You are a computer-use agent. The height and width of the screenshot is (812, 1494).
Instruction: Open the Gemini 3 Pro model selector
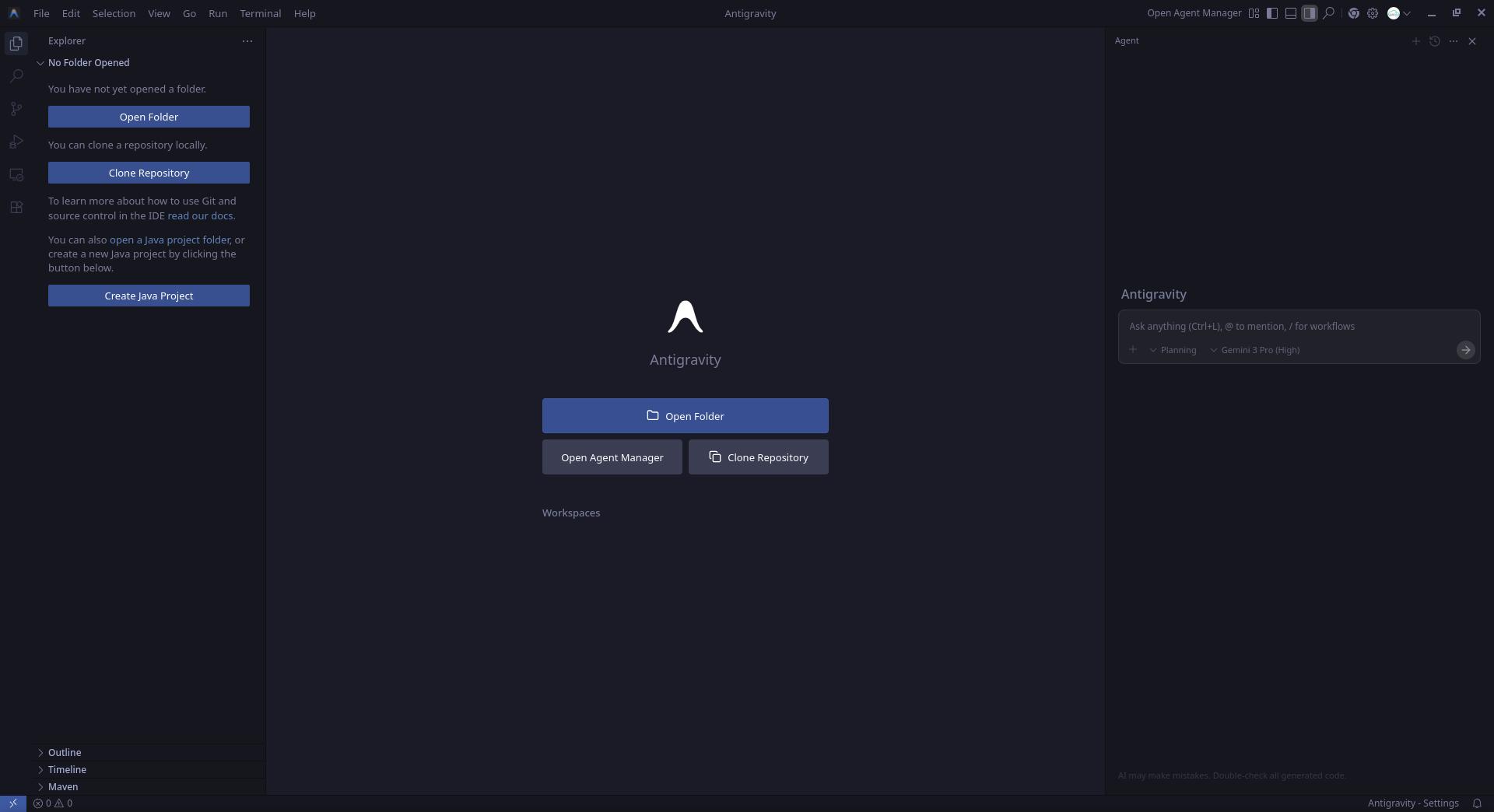(1259, 350)
